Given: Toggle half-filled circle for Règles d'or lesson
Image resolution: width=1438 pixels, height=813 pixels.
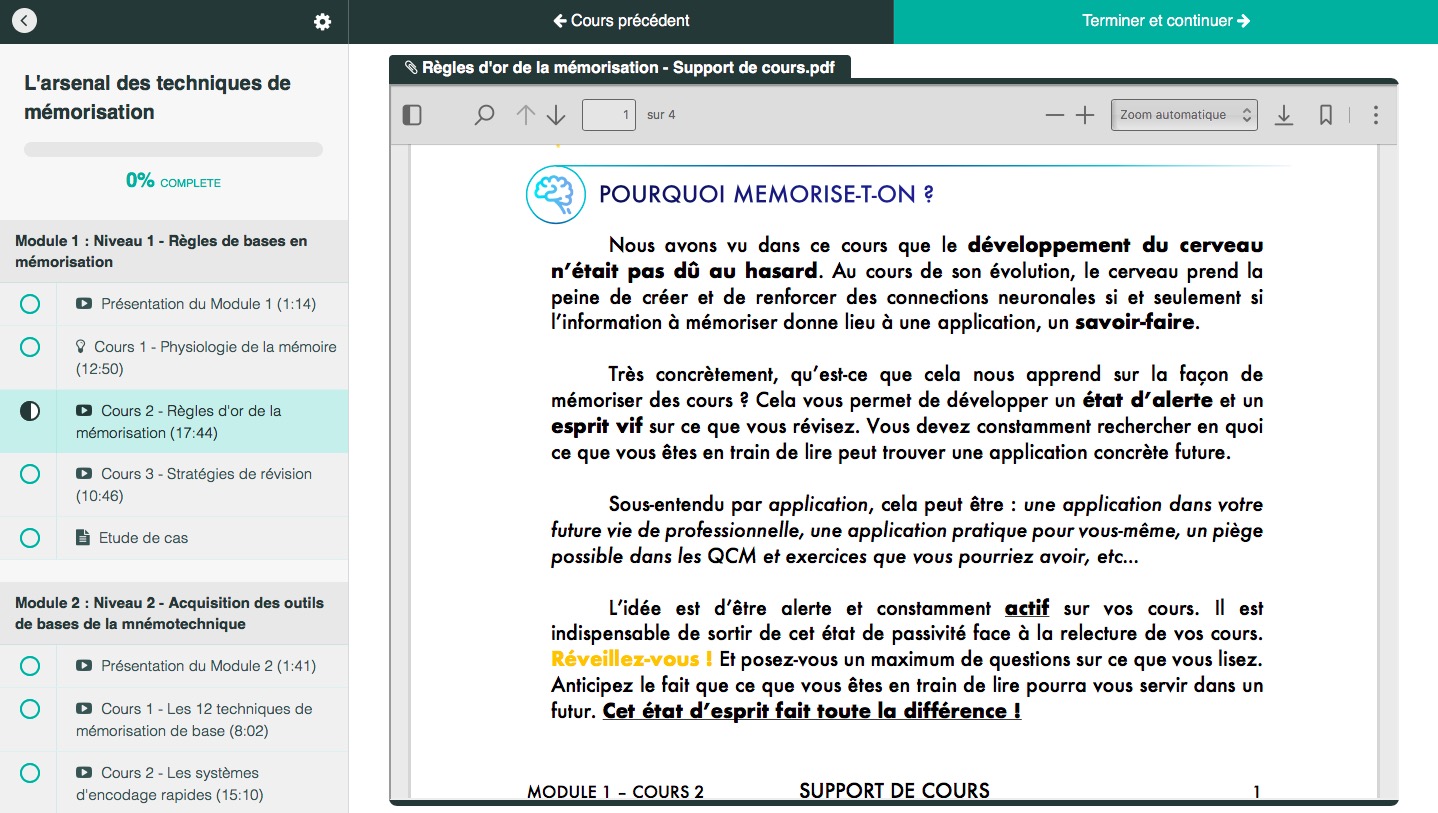Looking at the screenshot, I should click(30, 411).
